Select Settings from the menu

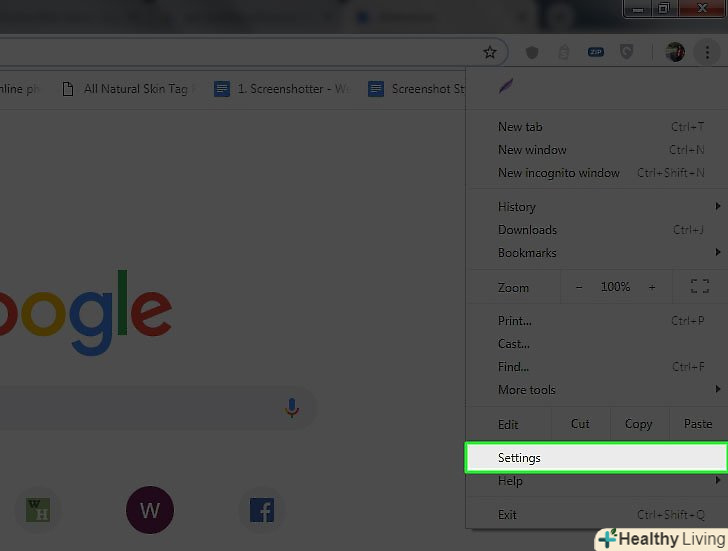pyautogui.click(x=596, y=458)
